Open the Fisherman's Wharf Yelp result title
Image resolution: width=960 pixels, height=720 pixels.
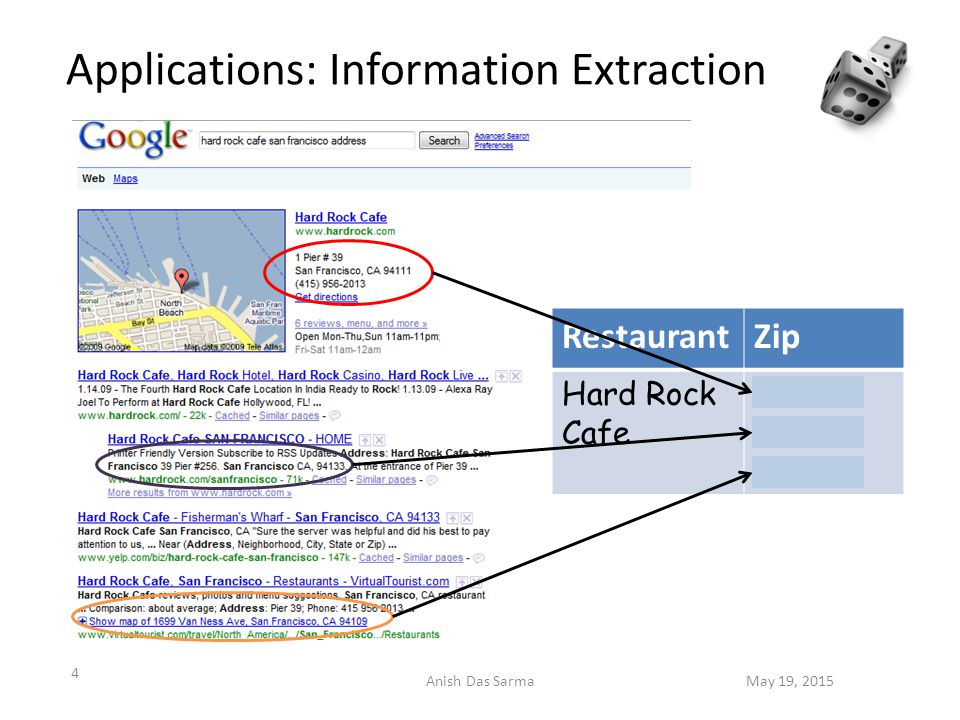tap(258, 517)
